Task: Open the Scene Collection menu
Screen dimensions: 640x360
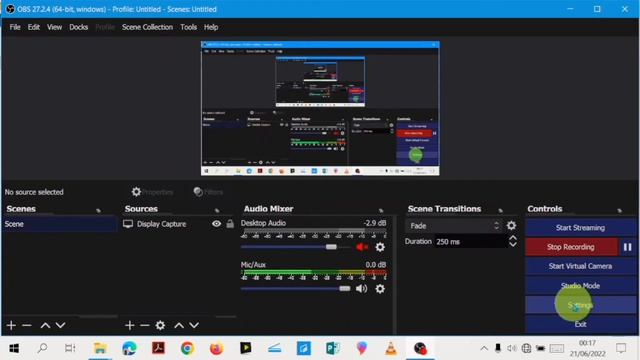Action: pos(147,27)
